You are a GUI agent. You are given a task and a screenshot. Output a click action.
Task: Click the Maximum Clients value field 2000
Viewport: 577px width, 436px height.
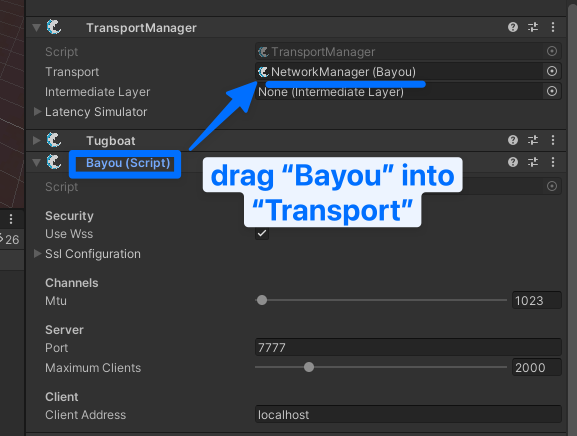click(x=537, y=368)
